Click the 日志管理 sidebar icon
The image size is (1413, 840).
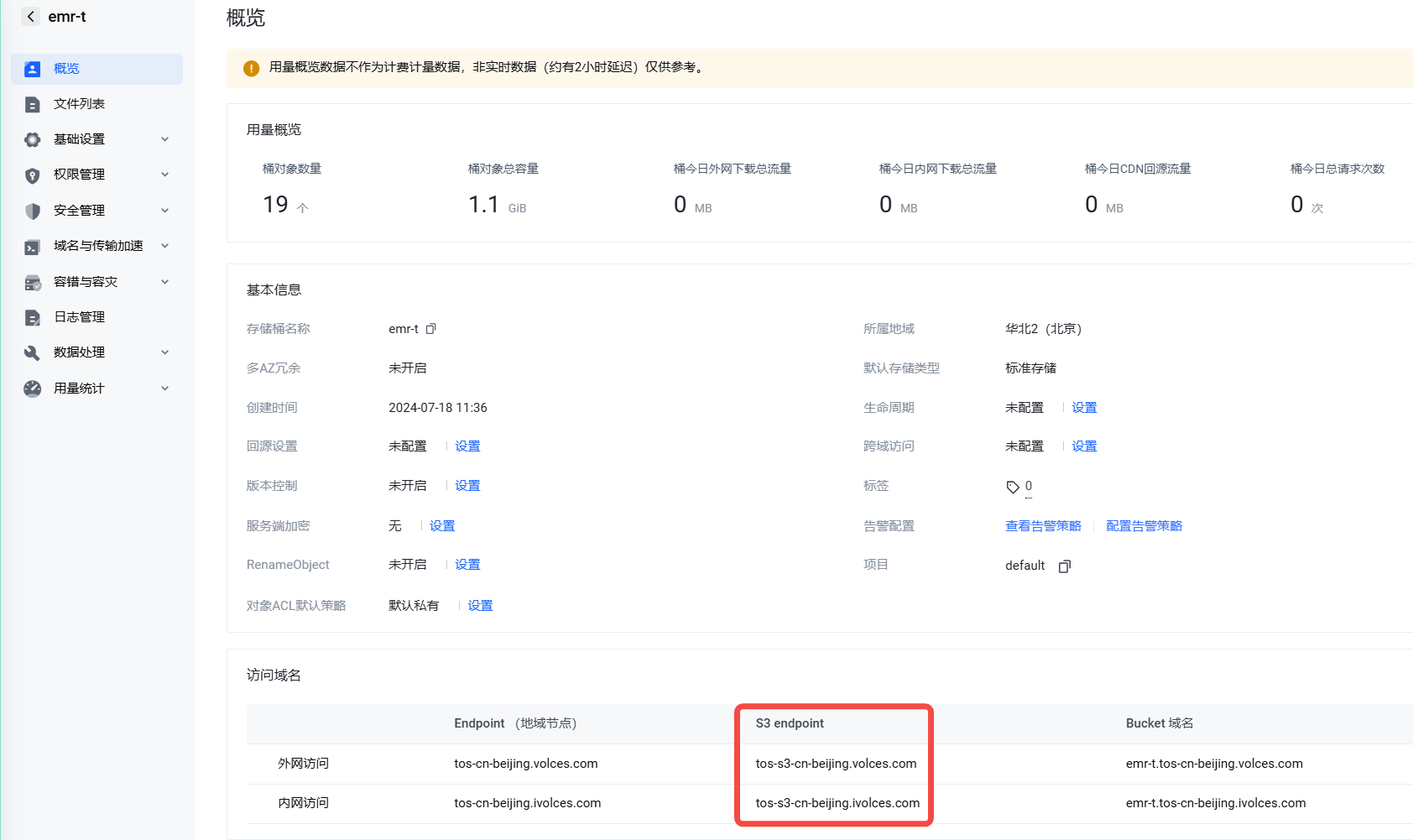tap(33, 317)
